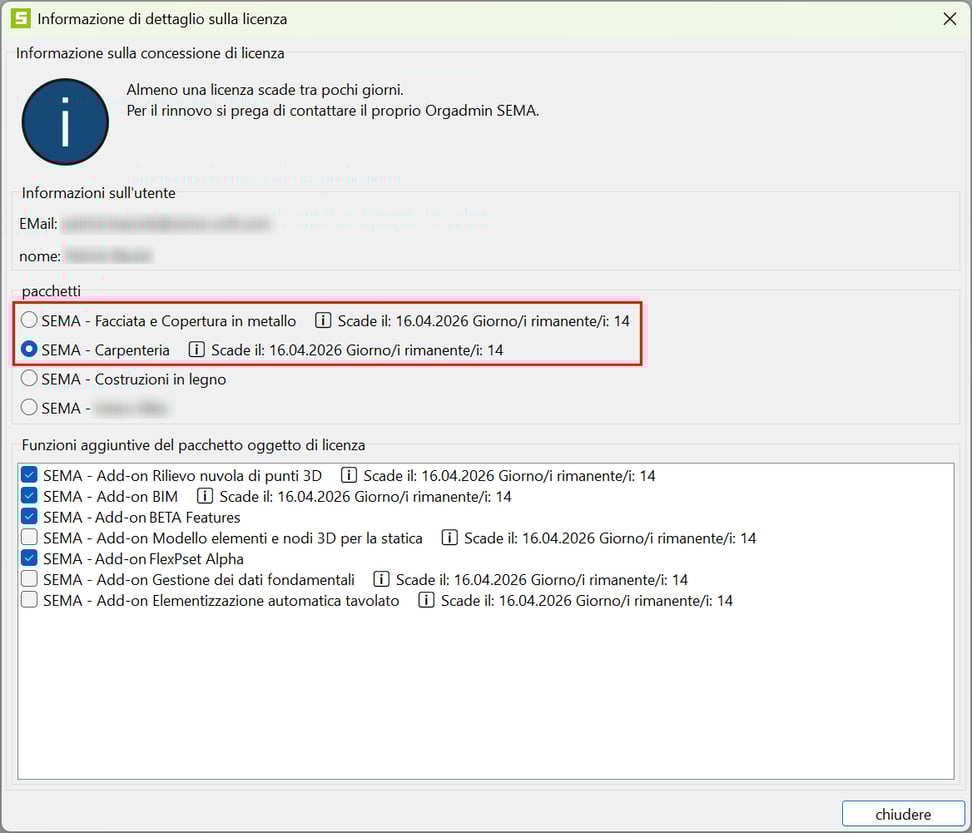Disable the Add-on BIM checkbox
The image size is (972, 833).
point(30,496)
